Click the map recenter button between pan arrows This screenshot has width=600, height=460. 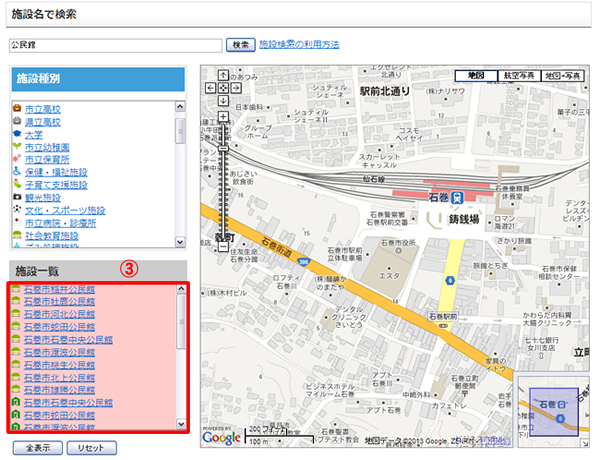point(223,88)
